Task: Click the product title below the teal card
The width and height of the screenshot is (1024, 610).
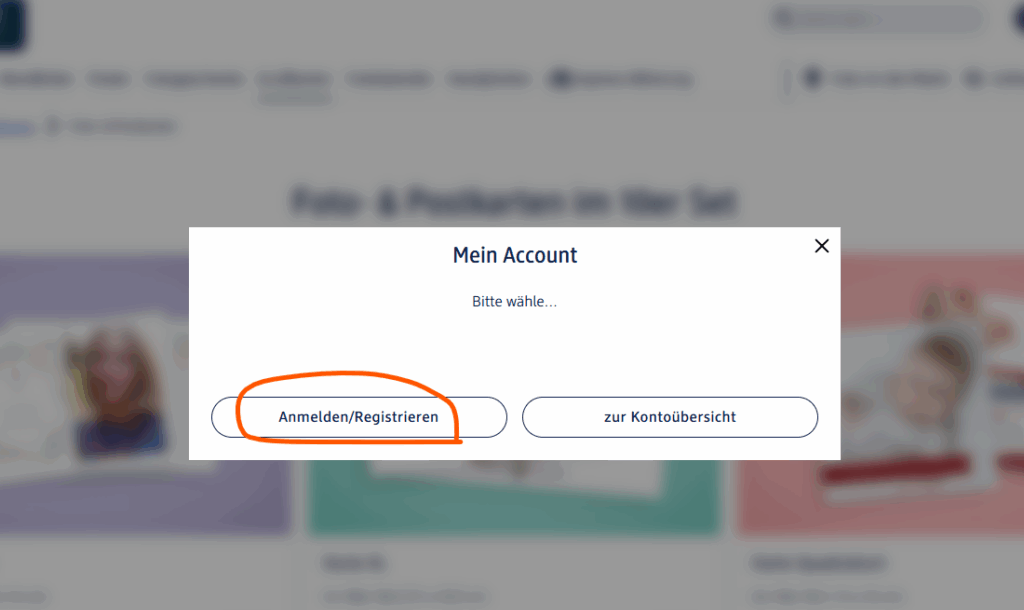Action: coord(342,563)
